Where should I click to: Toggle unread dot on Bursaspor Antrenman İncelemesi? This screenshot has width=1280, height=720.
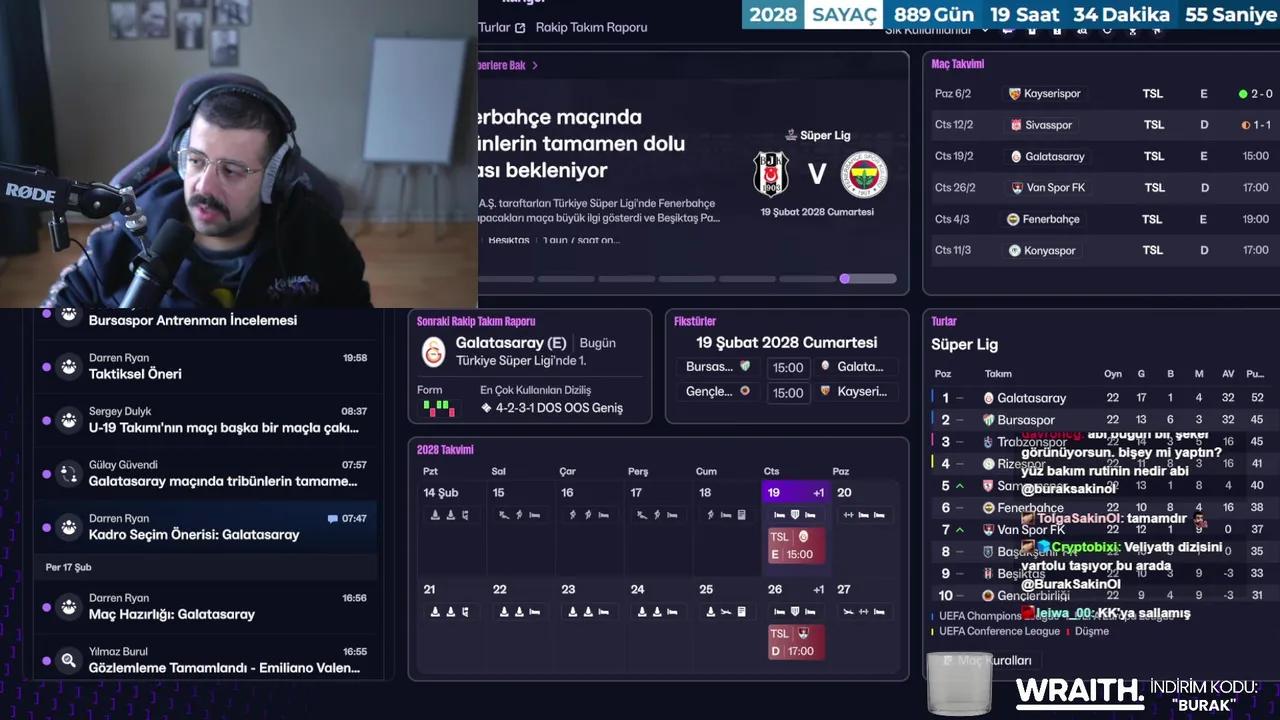click(46, 314)
